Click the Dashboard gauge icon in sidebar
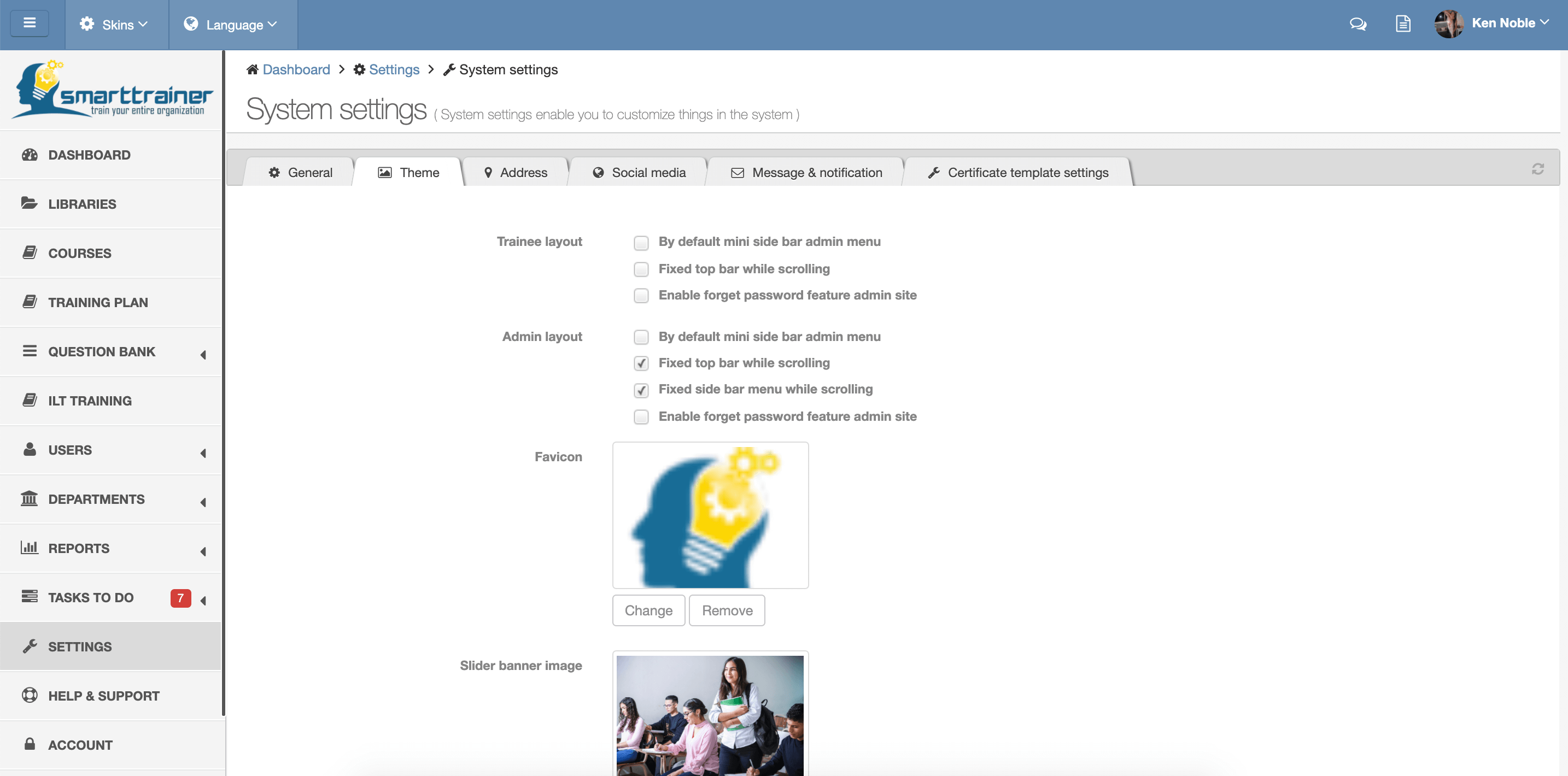Screen dimensions: 1568x776 pyautogui.click(x=29, y=155)
